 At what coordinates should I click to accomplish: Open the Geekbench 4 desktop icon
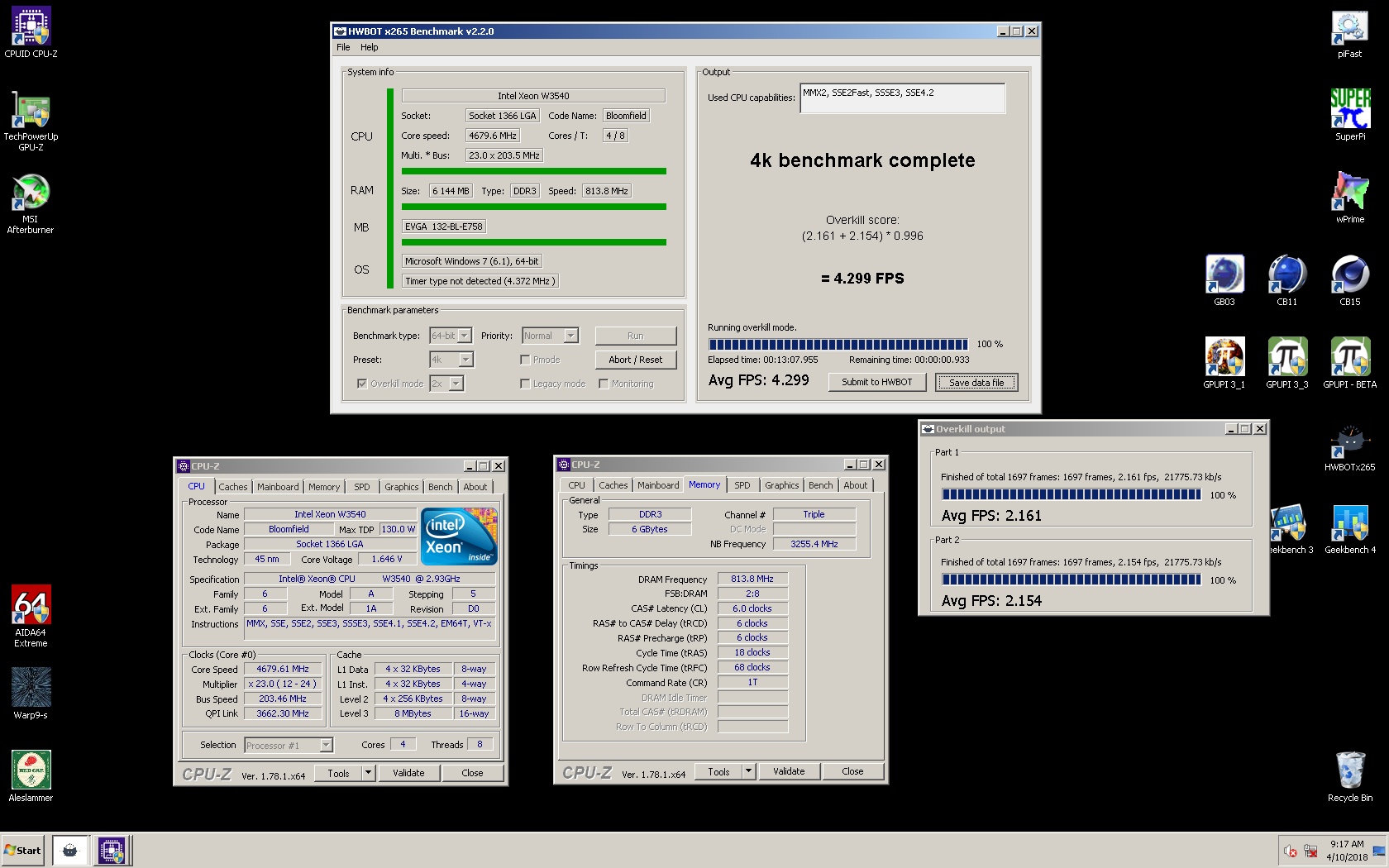click(x=1350, y=529)
